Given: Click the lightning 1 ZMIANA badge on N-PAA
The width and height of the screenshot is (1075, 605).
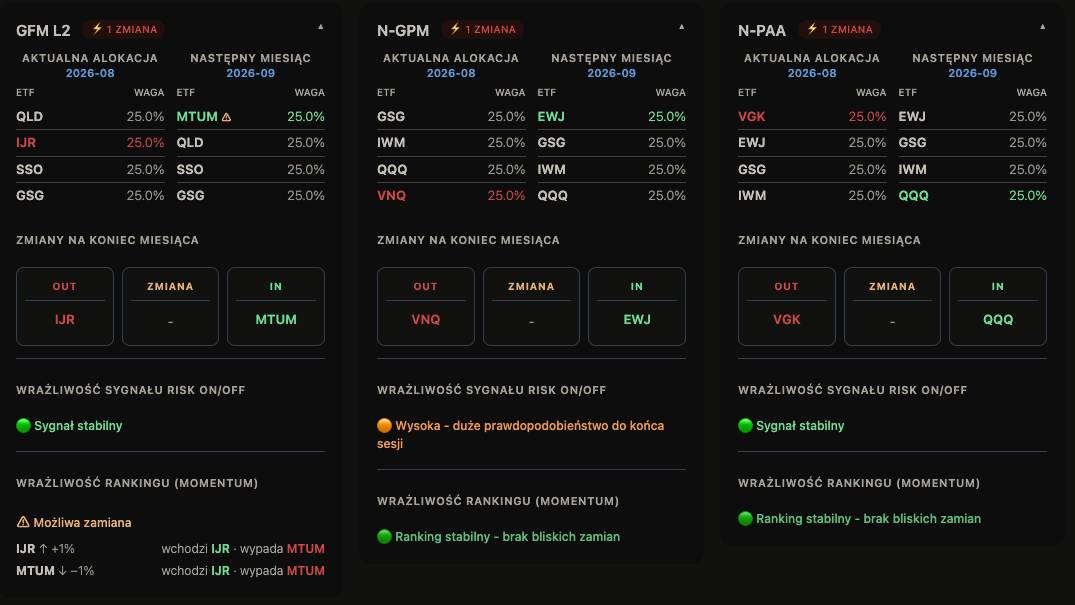Looking at the screenshot, I should 840,29.
